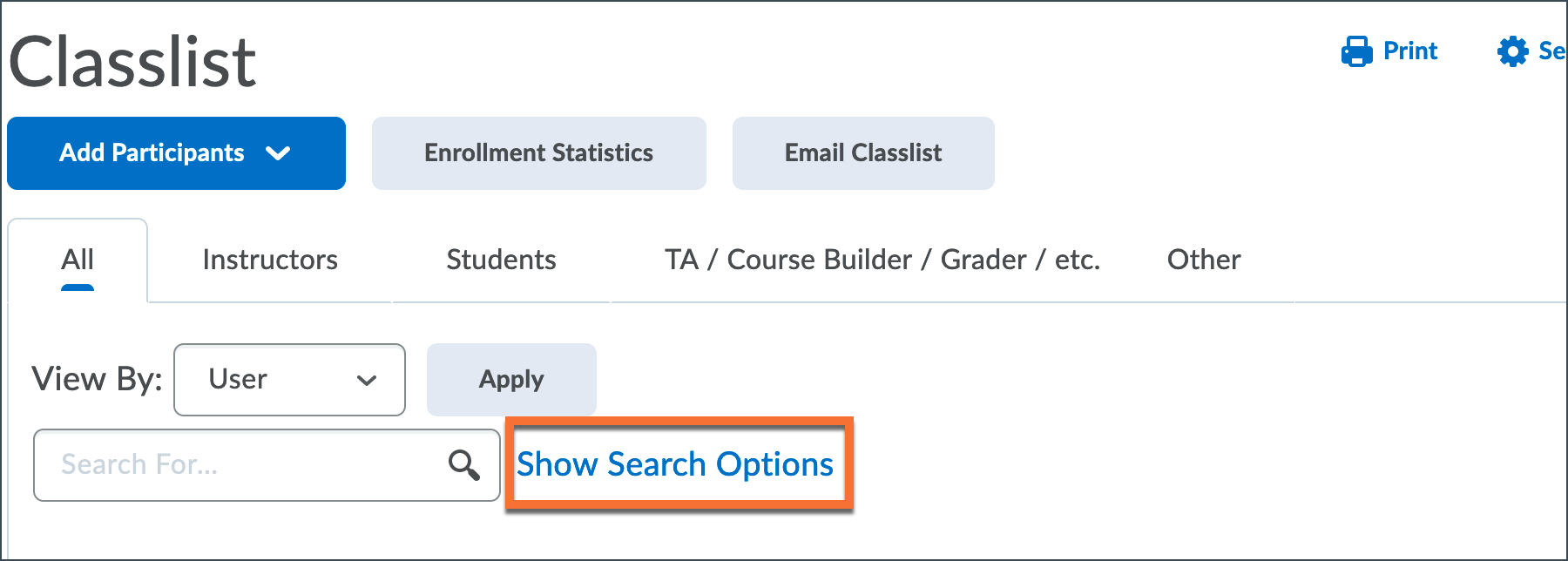Expand the Add Participants chevron arrow
The image size is (1568, 561).
point(278,153)
